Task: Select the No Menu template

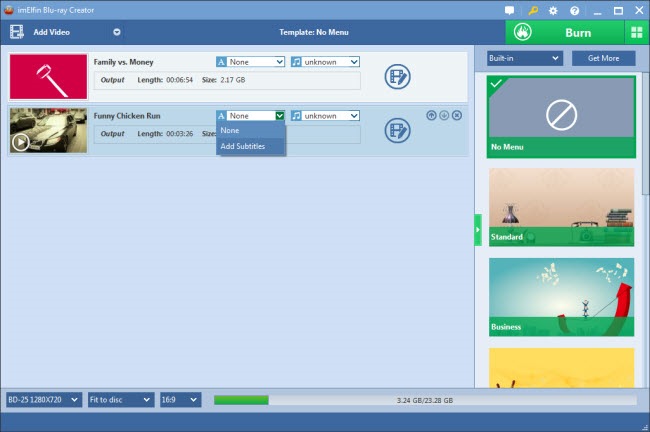Action: click(561, 116)
